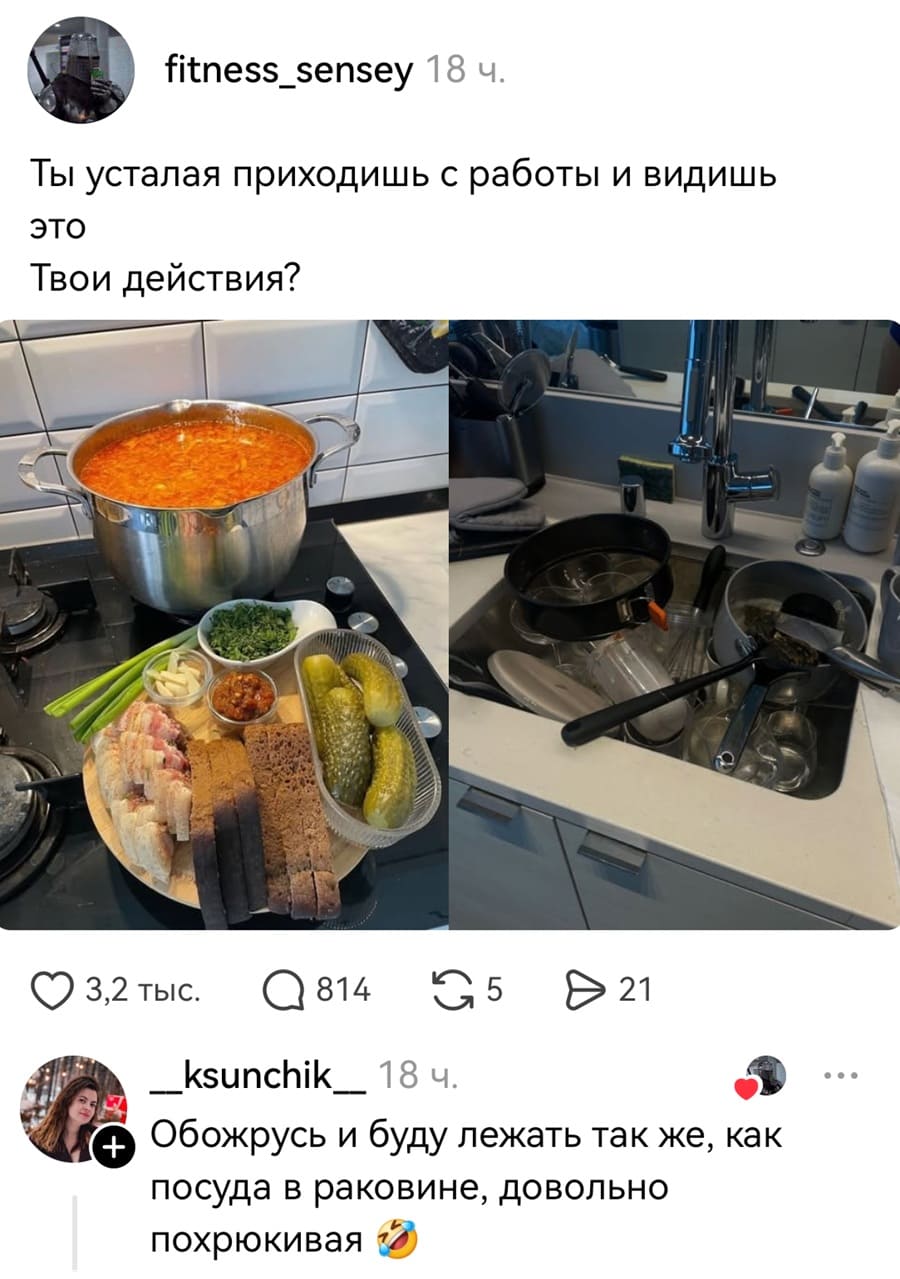
Task: Tap the author-liked avatar with heart
Action: tap(763, 1077)
